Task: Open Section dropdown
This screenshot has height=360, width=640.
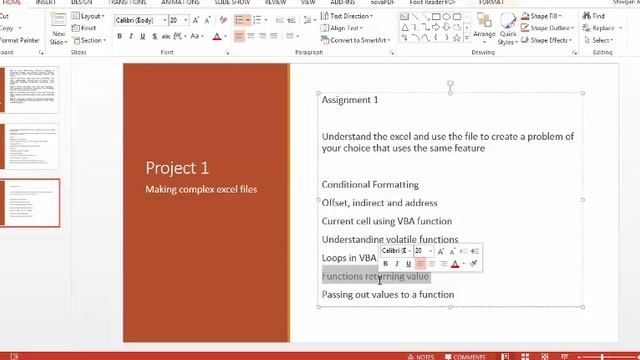Action: 89,40
